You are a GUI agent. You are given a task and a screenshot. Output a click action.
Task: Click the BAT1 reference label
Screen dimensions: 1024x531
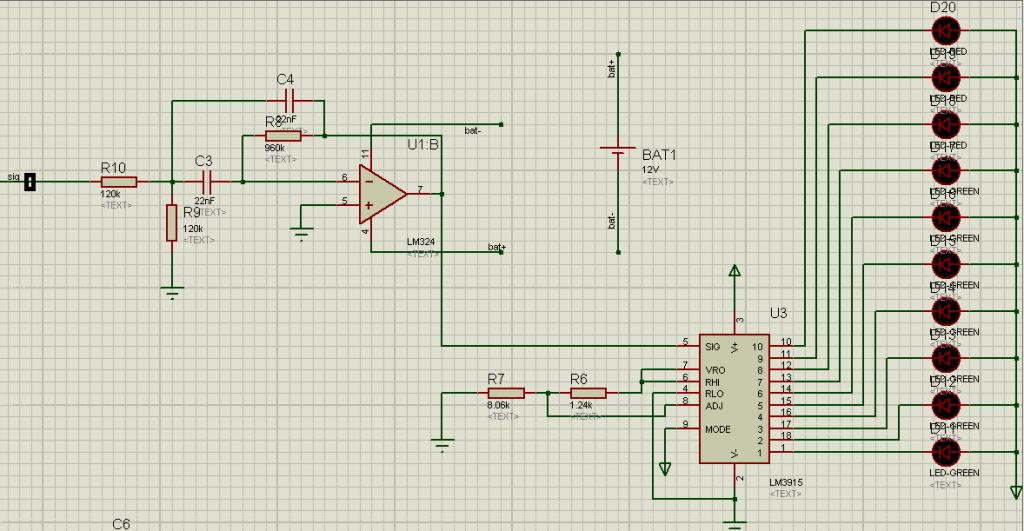pos(659,155)
